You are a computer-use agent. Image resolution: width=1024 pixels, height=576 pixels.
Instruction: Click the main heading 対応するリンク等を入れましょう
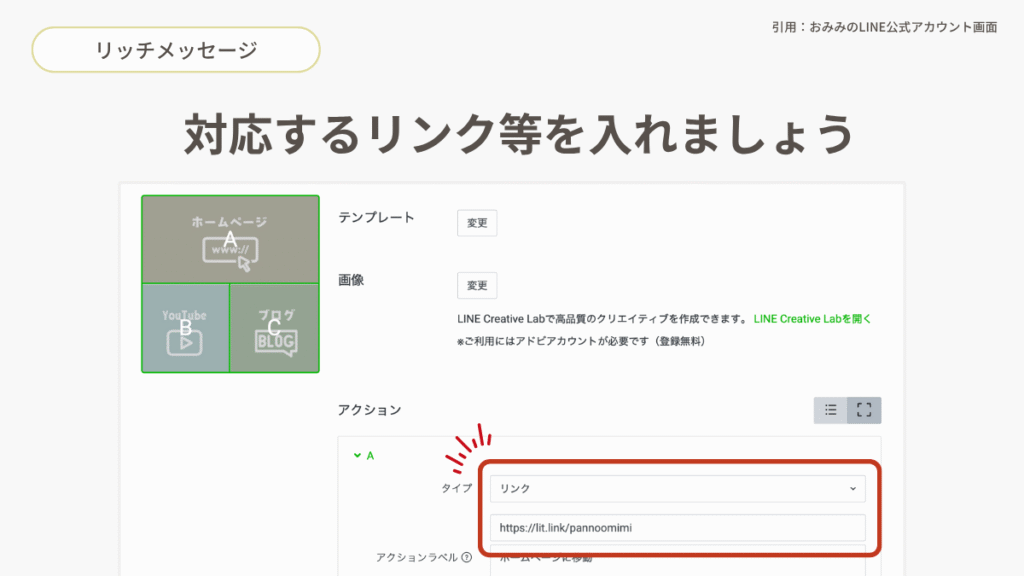519,134
